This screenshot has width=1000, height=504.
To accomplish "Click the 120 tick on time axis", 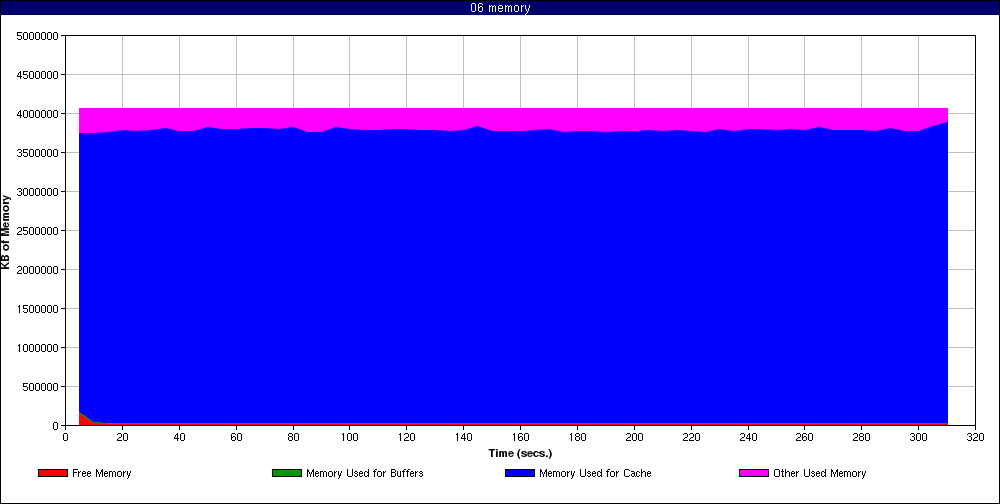I will [407, 438].
